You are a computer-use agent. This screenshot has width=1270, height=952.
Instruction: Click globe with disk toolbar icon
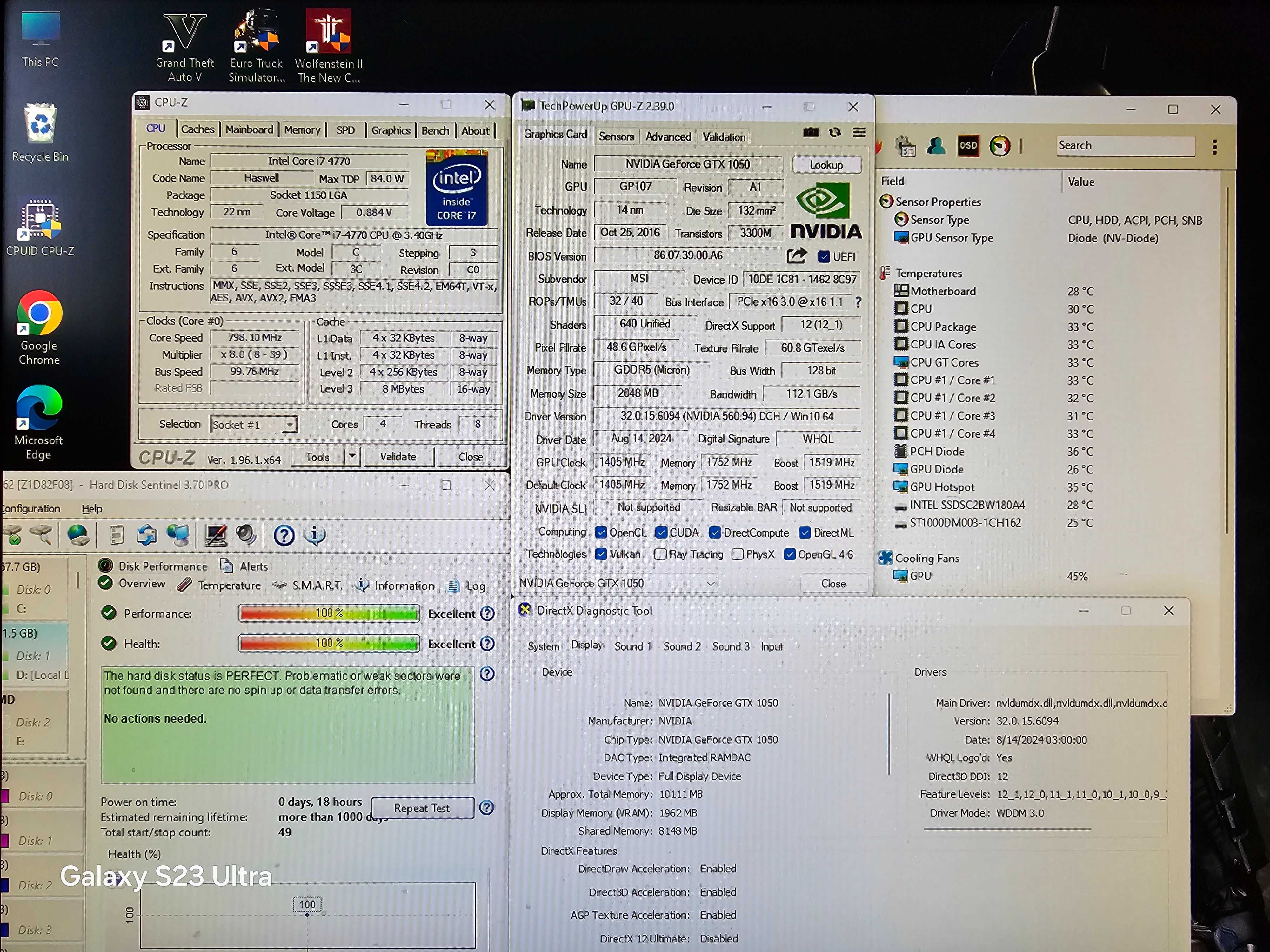(78, 535)
